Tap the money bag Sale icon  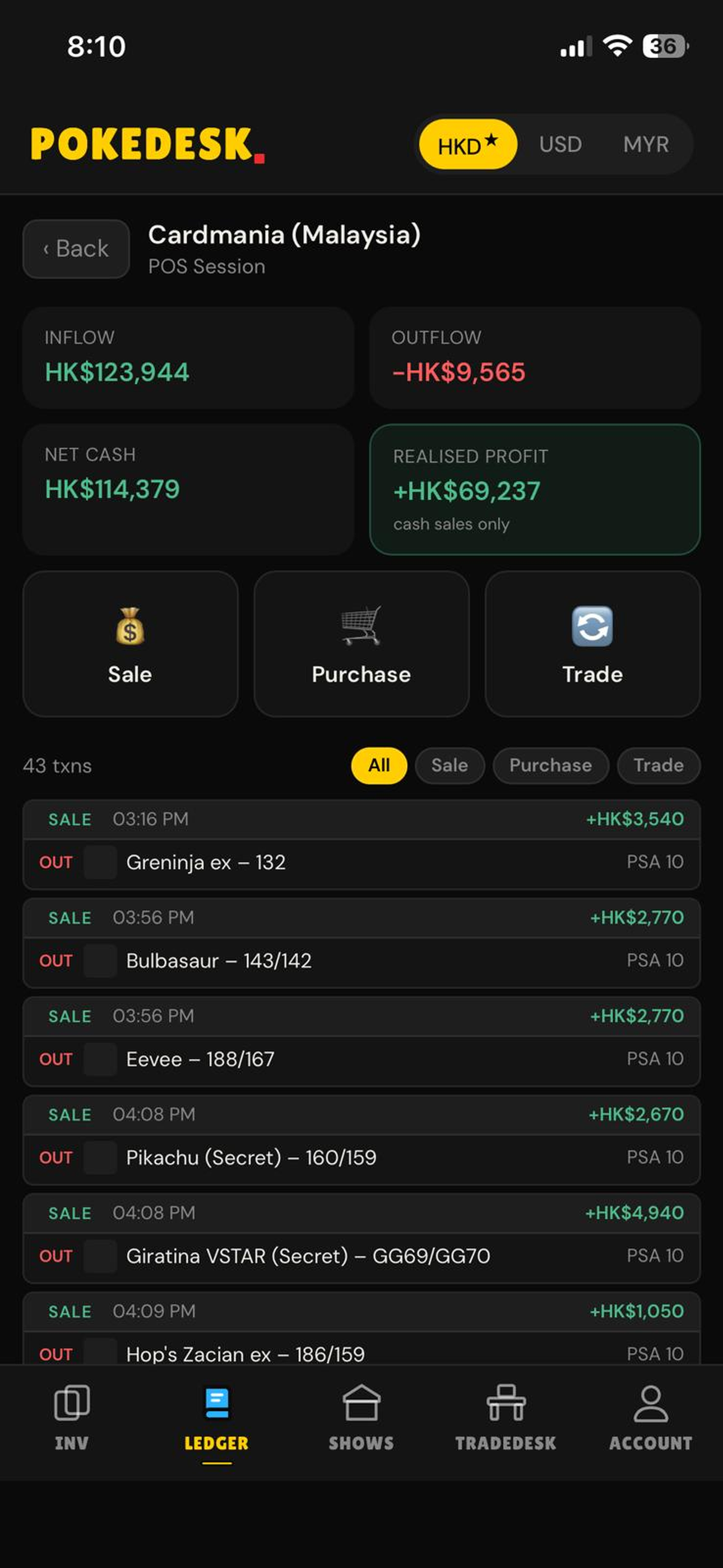[129, 626]
